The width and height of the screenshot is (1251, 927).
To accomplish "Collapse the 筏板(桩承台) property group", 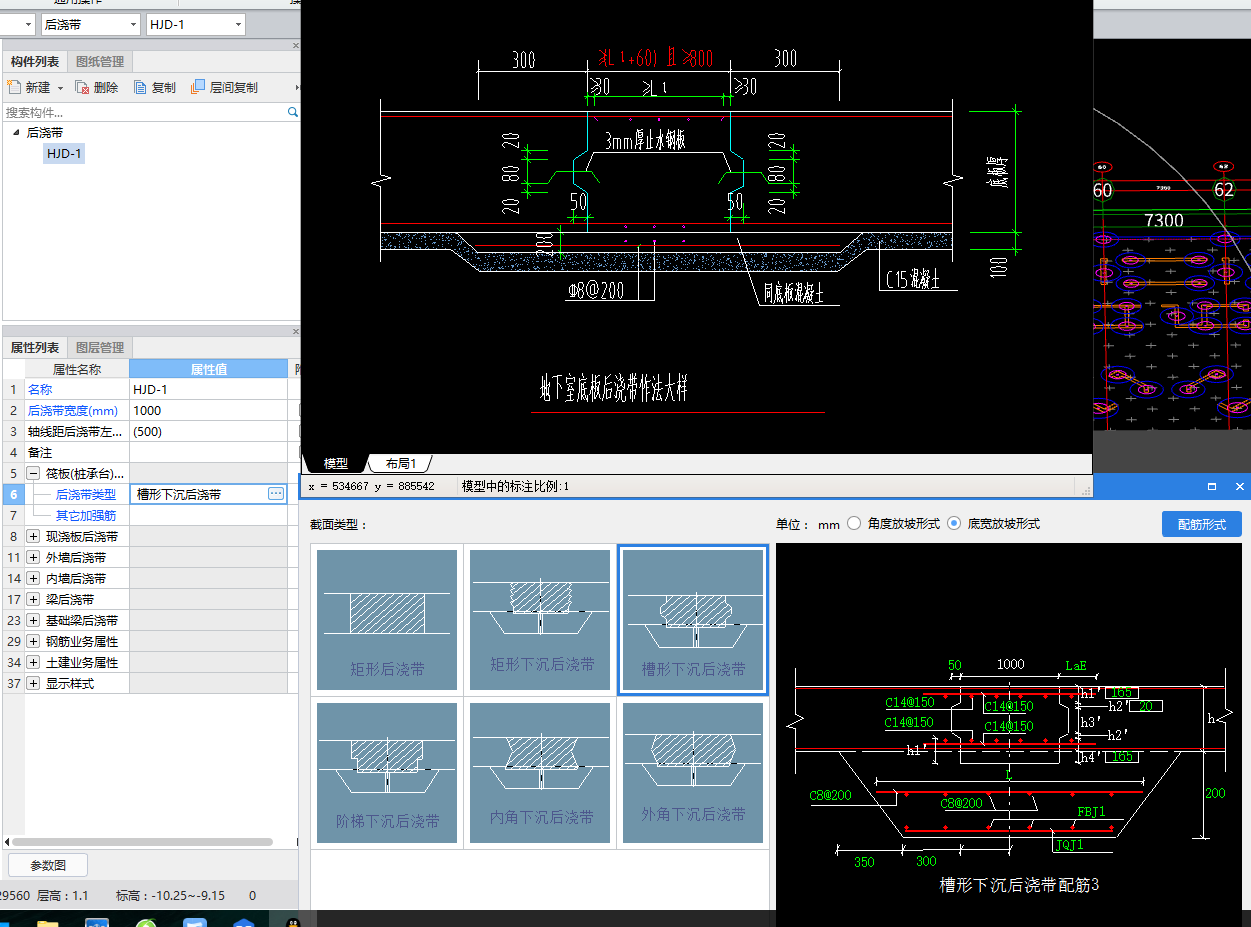I will click(33, 473).
